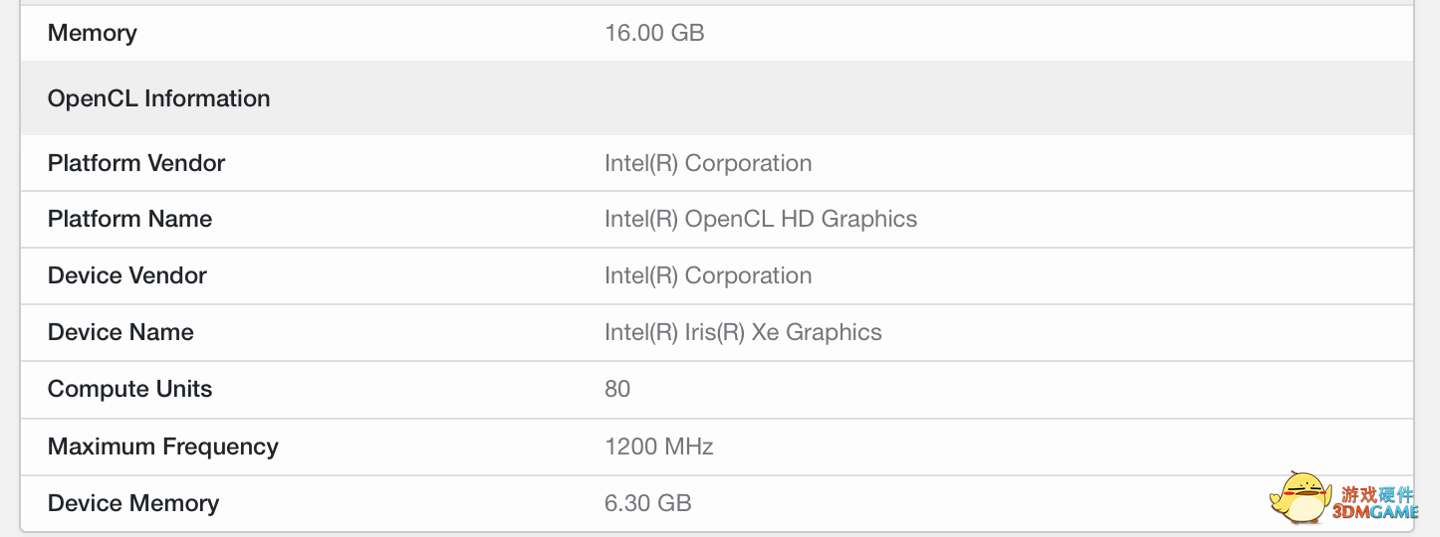The width and height of the screenshot is (1440, 537).
Task: Click the Platform Name label
Action: (x=129, y=219)
